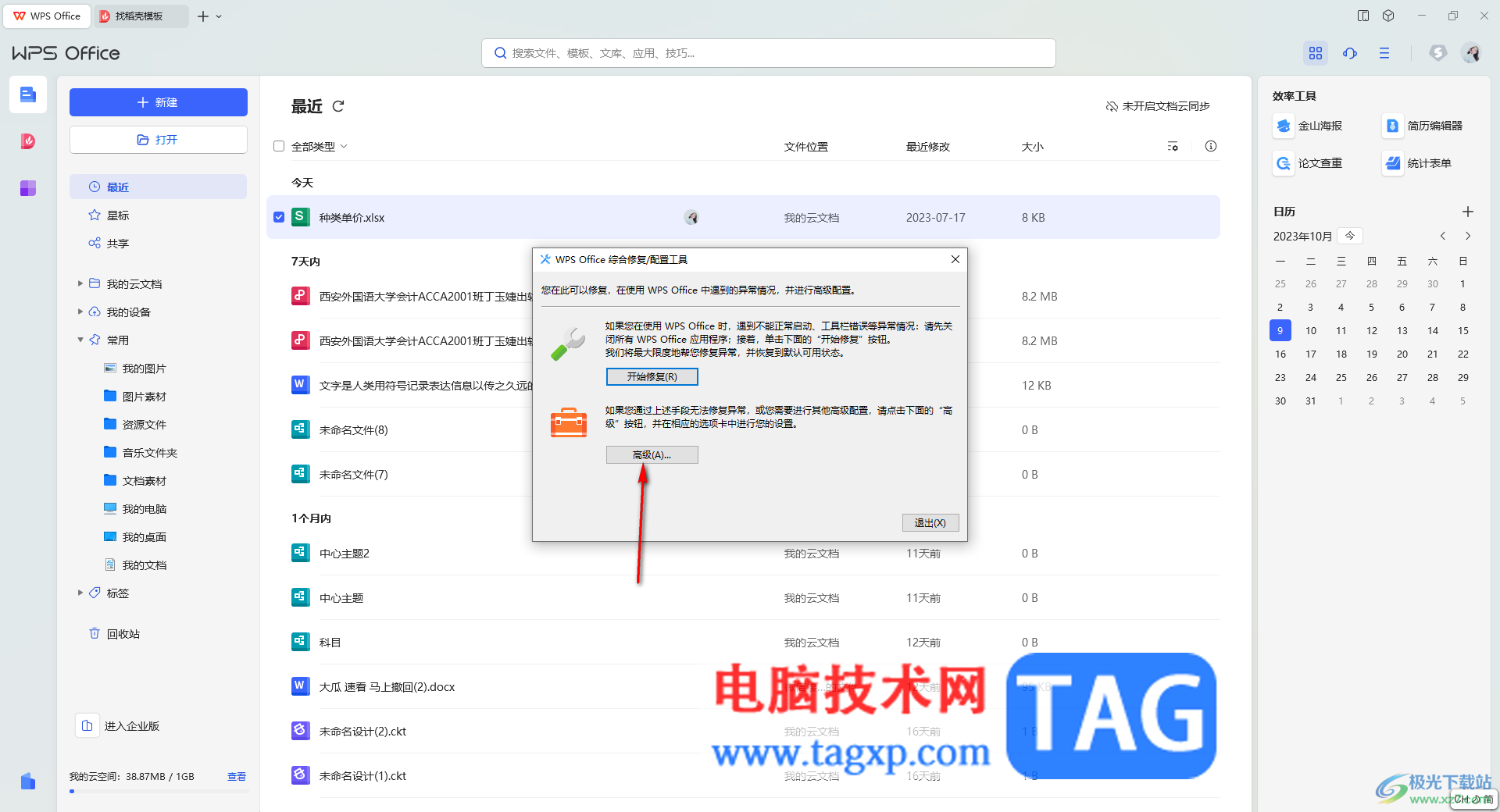Switch to the WPS Office tab

[x=47, y=16]
